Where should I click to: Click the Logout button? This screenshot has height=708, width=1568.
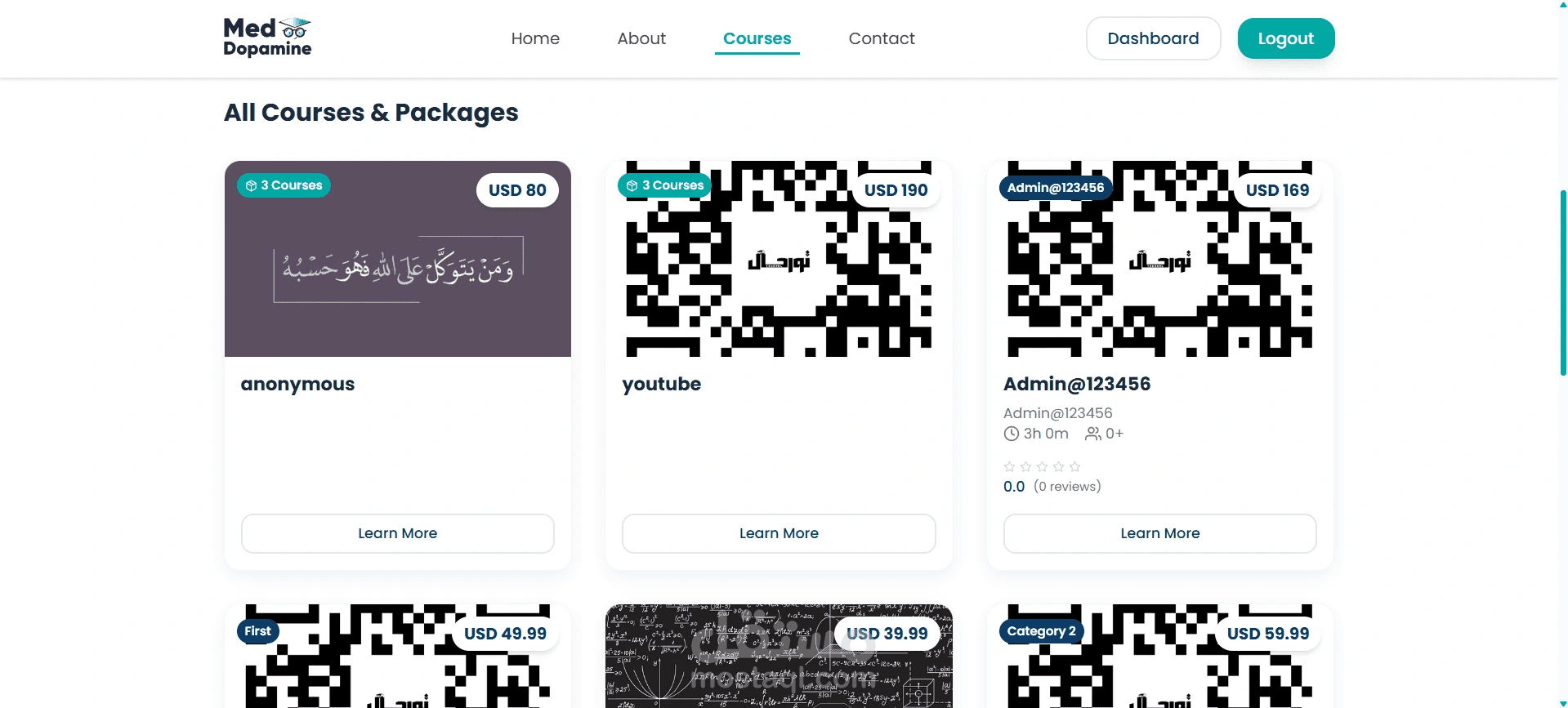point(1286,38)
